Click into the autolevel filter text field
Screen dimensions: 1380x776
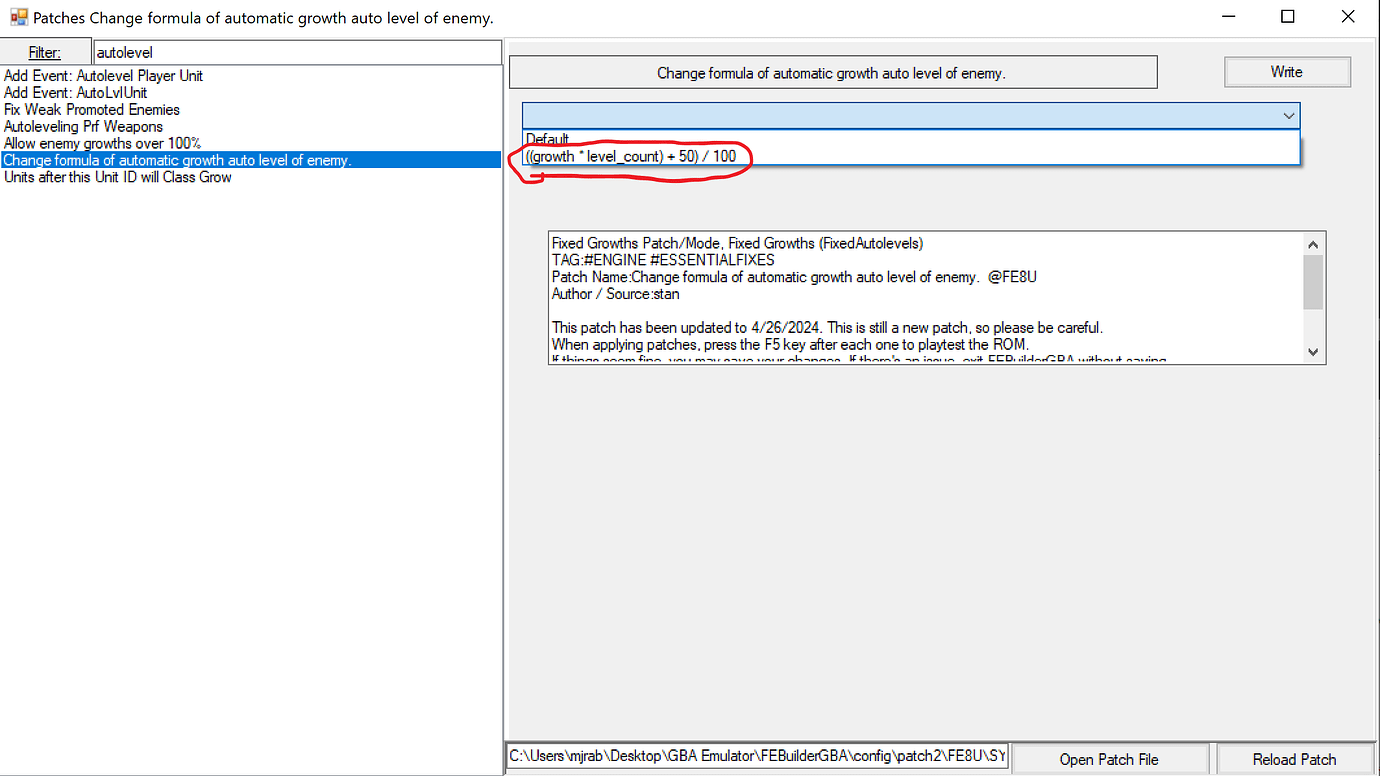296,52
